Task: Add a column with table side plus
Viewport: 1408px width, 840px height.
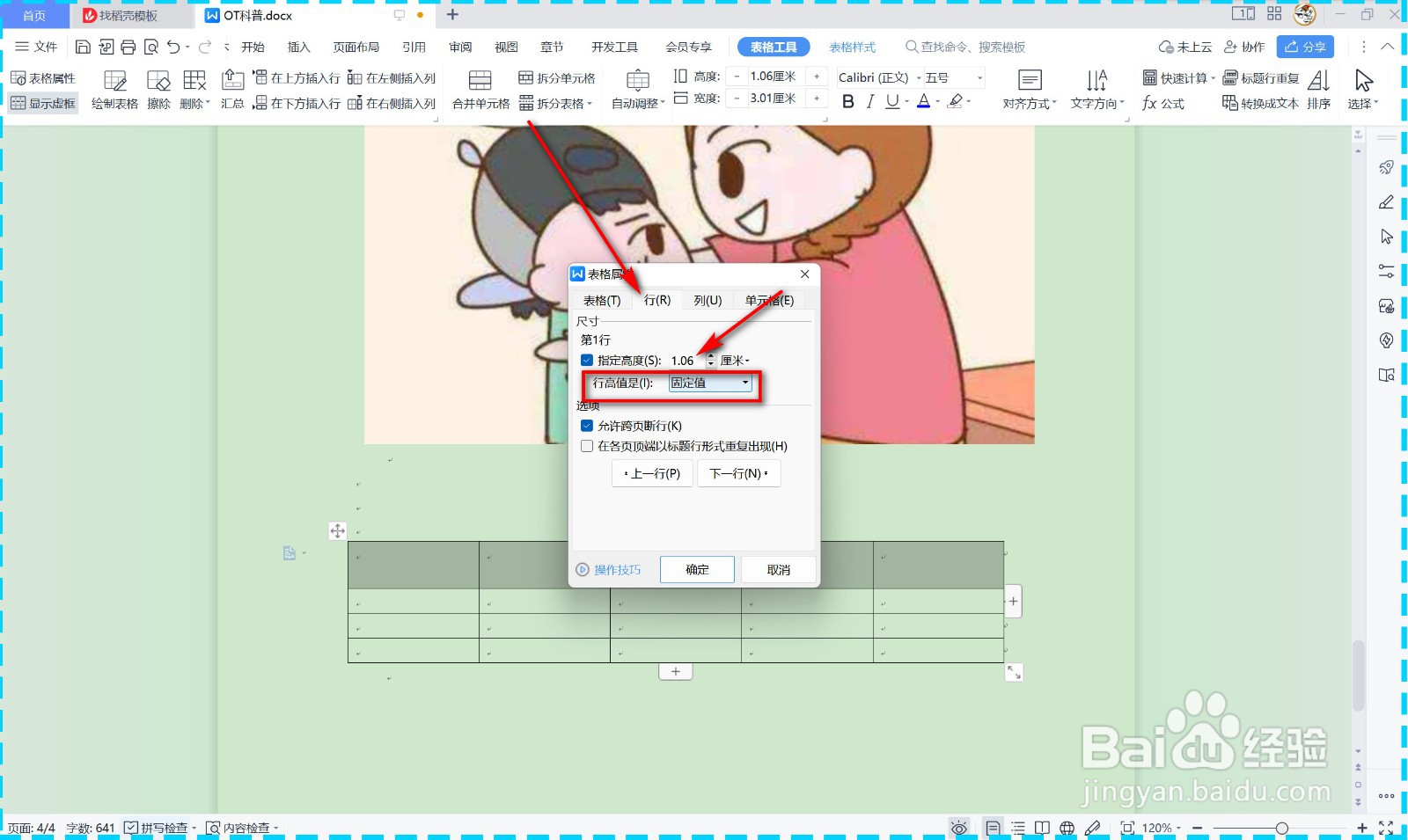Action: pos(1013,602)
